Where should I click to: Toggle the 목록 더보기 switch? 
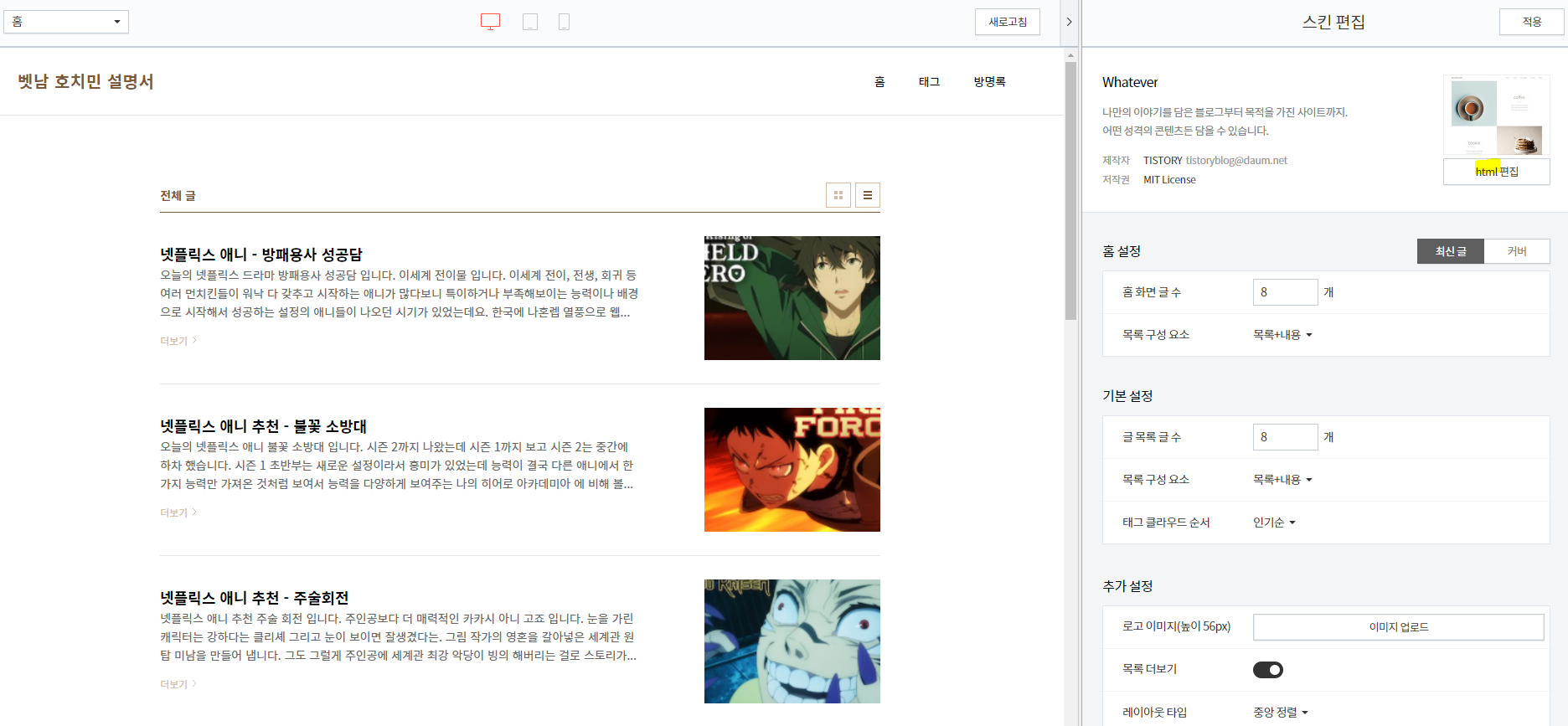(1268, 670)
